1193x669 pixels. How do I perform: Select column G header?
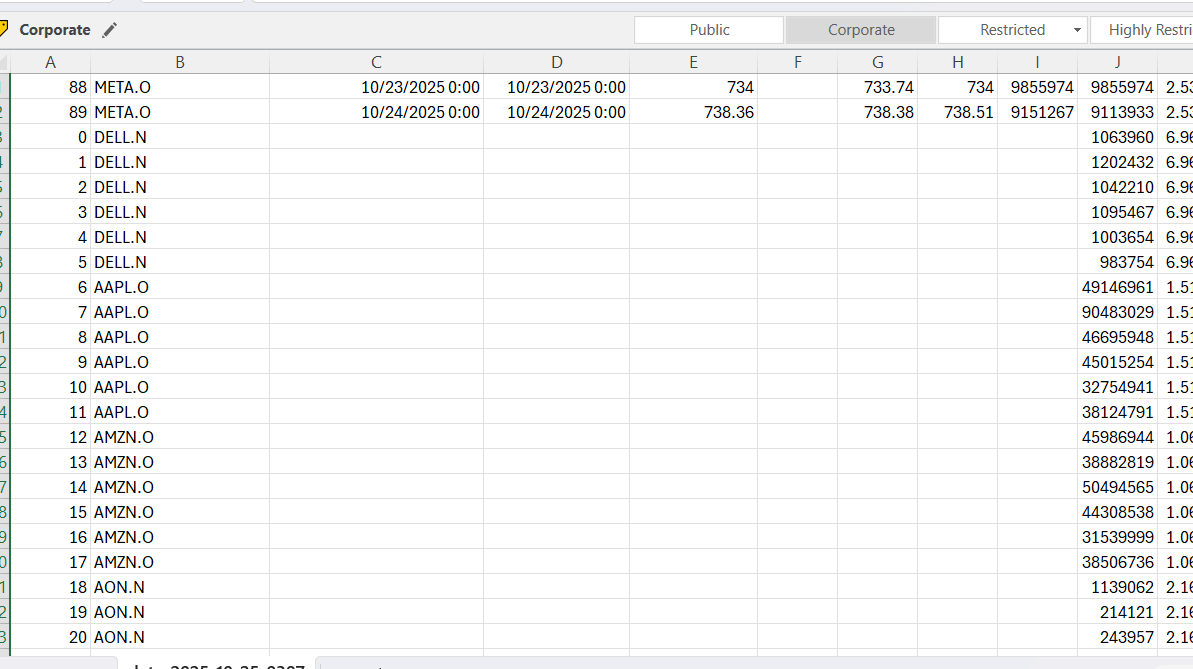877,62
